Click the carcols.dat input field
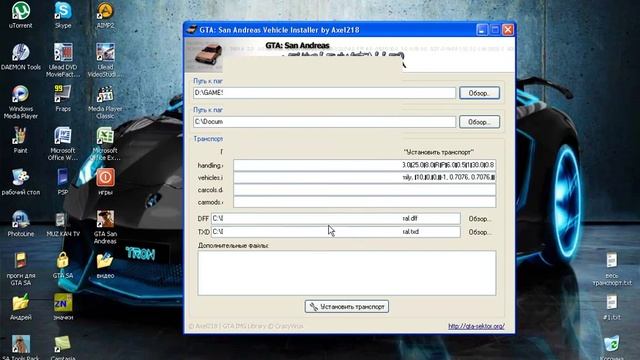This screenshot has height=360, width=640. 364,189
